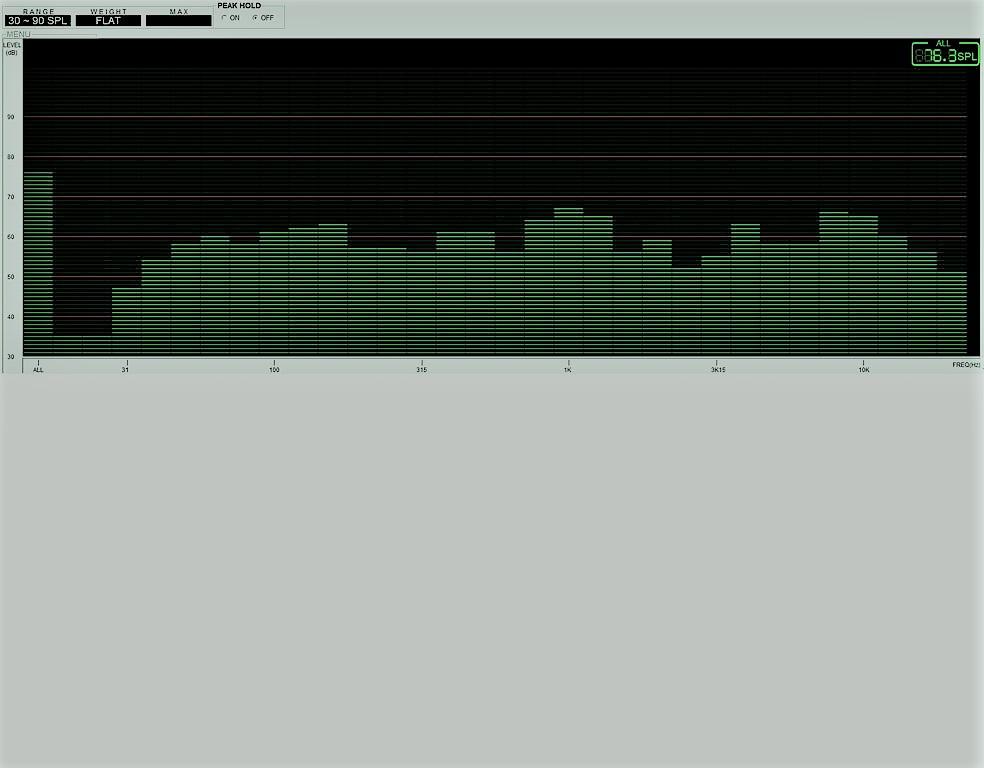Click the 315 Hz frequency marker
Image resolution: width=984 pixels, height=768 pixels.
click(421, 370)
